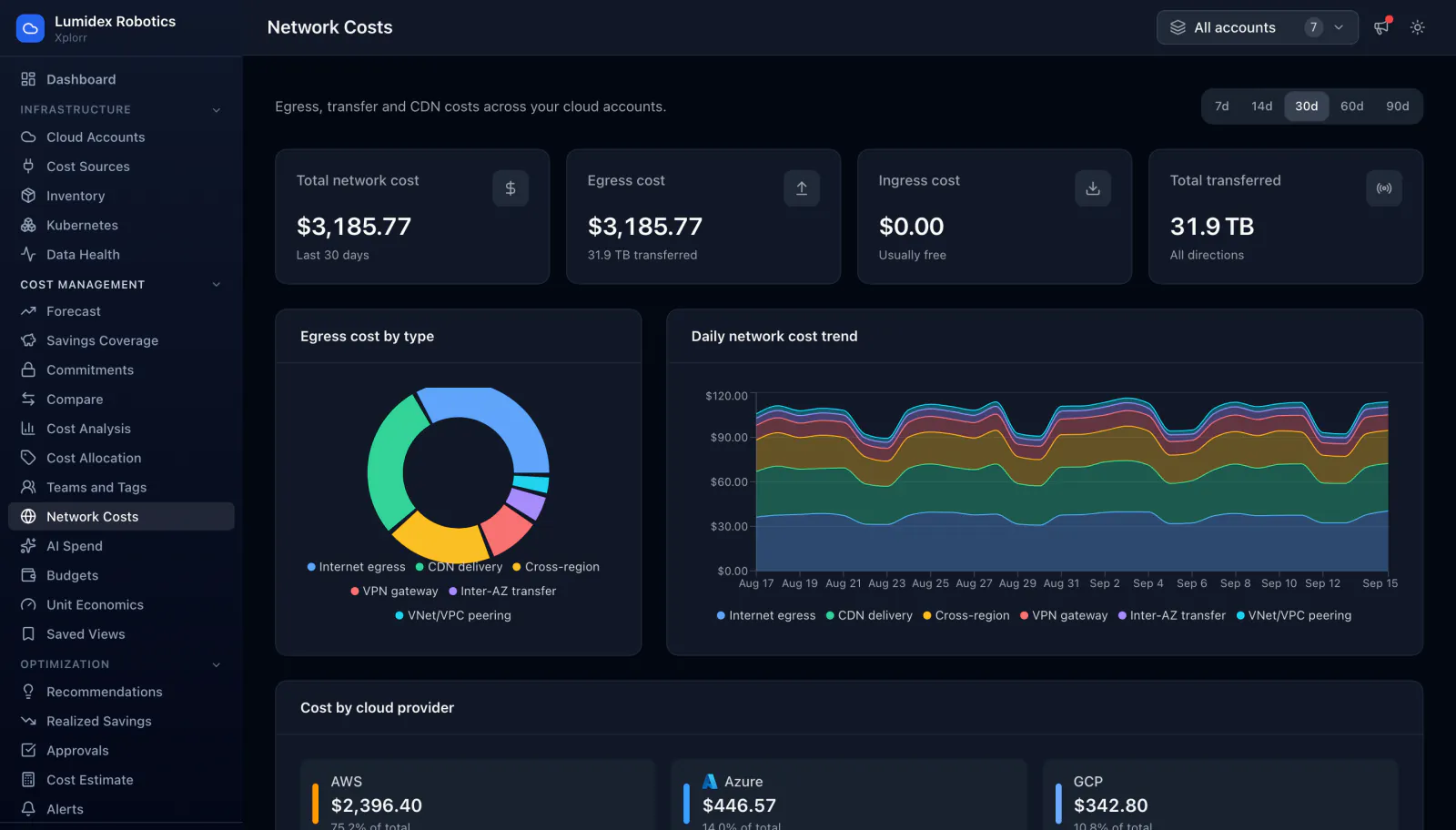Toggle CDN delivery in daily trend legend
Viewport: 1456px width, 830px height.
[x=869, y=616]
